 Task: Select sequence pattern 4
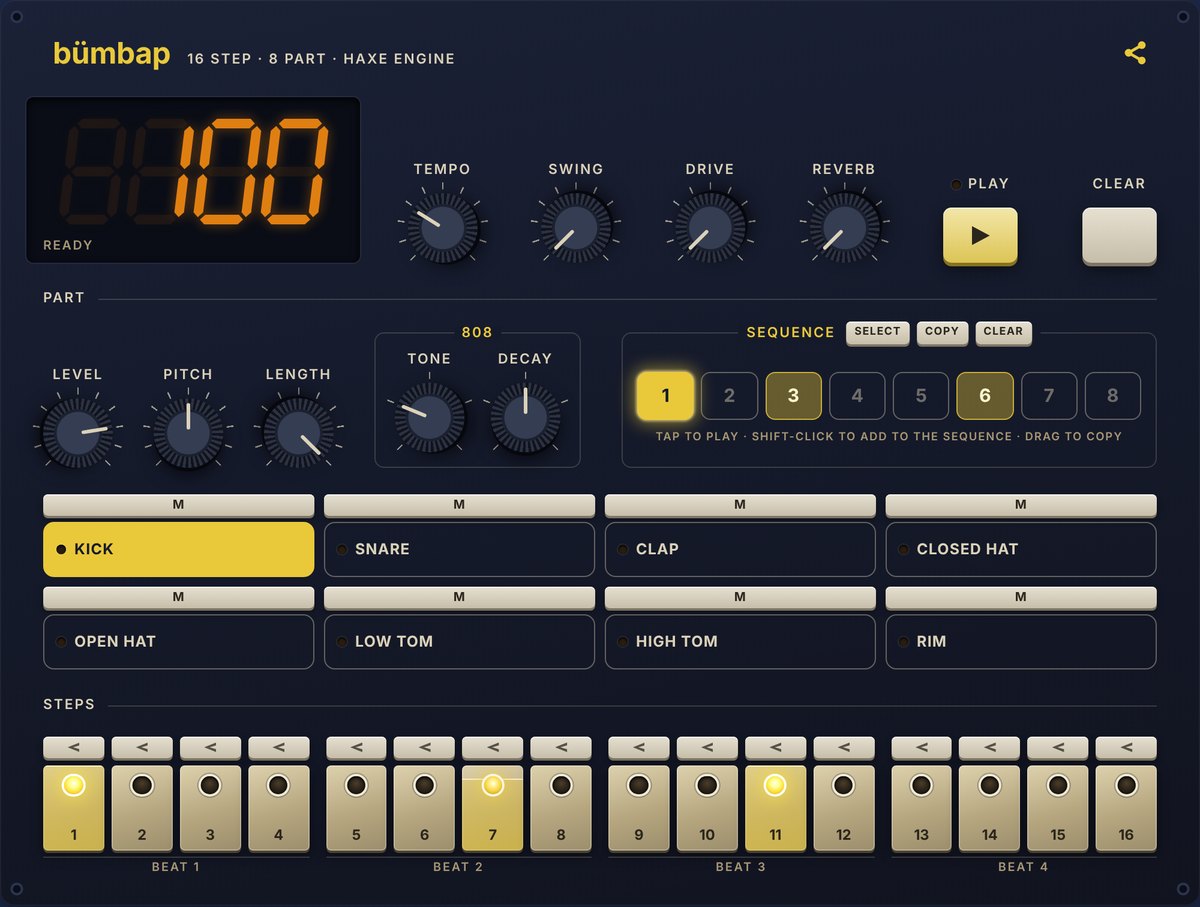click(857, 396)
